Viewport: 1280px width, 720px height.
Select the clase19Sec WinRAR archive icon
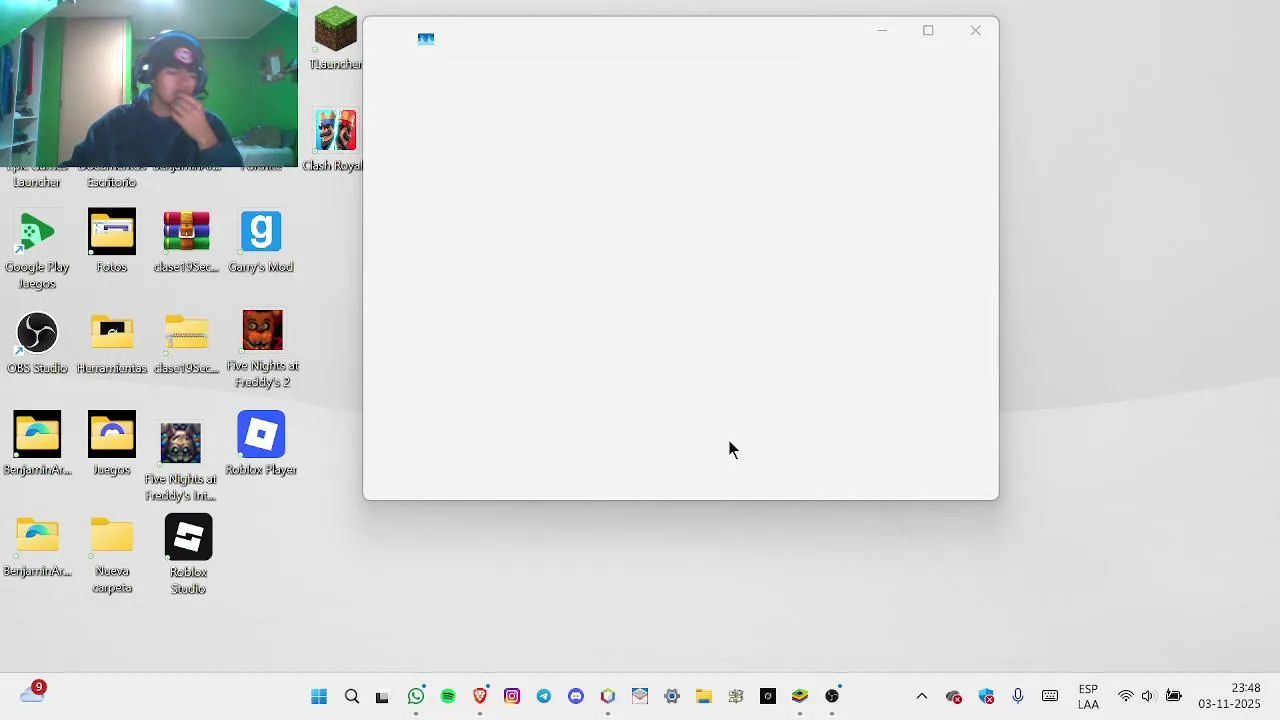186,241
